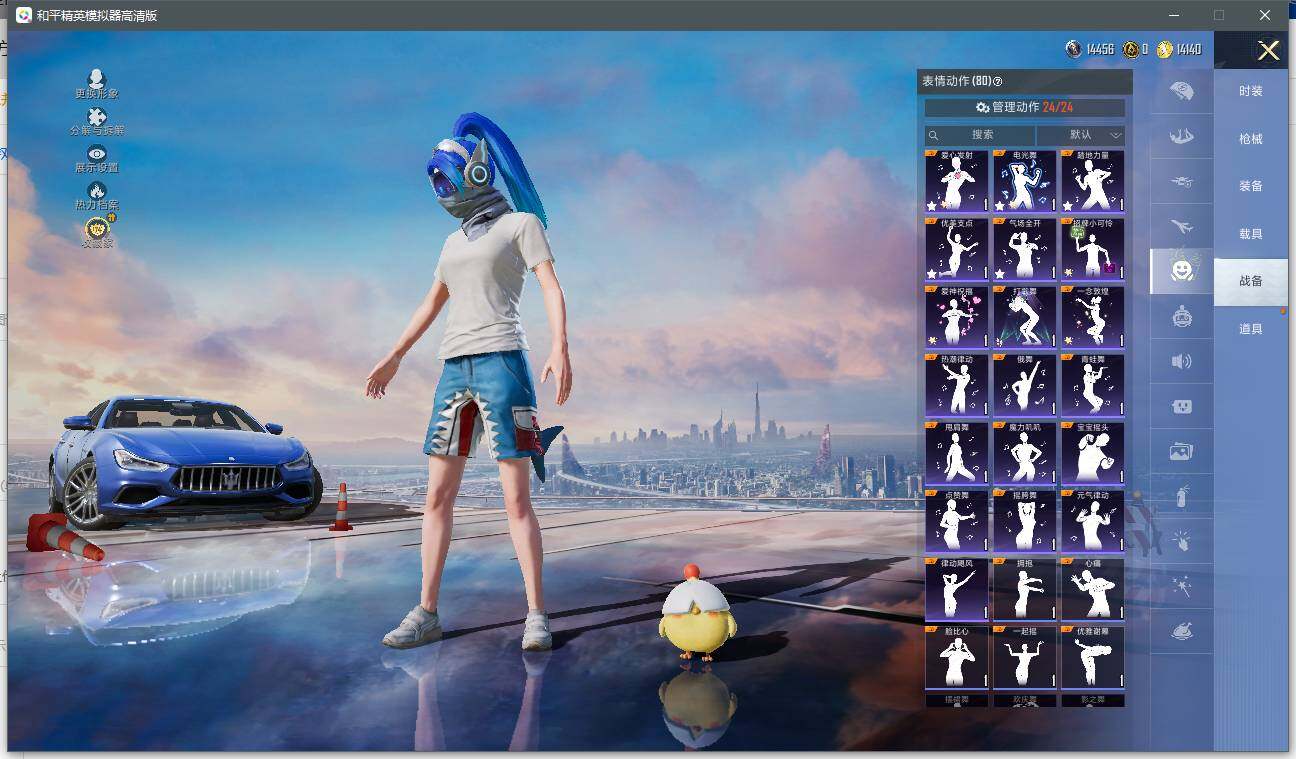Select the airplane category icon
This screenshot has height=759, width=1296.
tap(1182, 226)
